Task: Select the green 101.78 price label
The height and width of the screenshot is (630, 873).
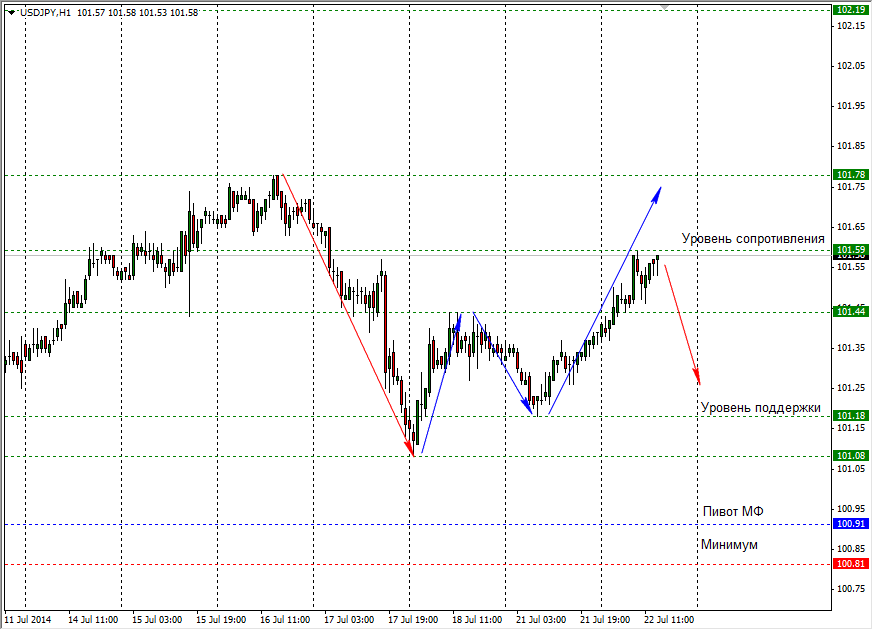Action: tap(851, 175)
